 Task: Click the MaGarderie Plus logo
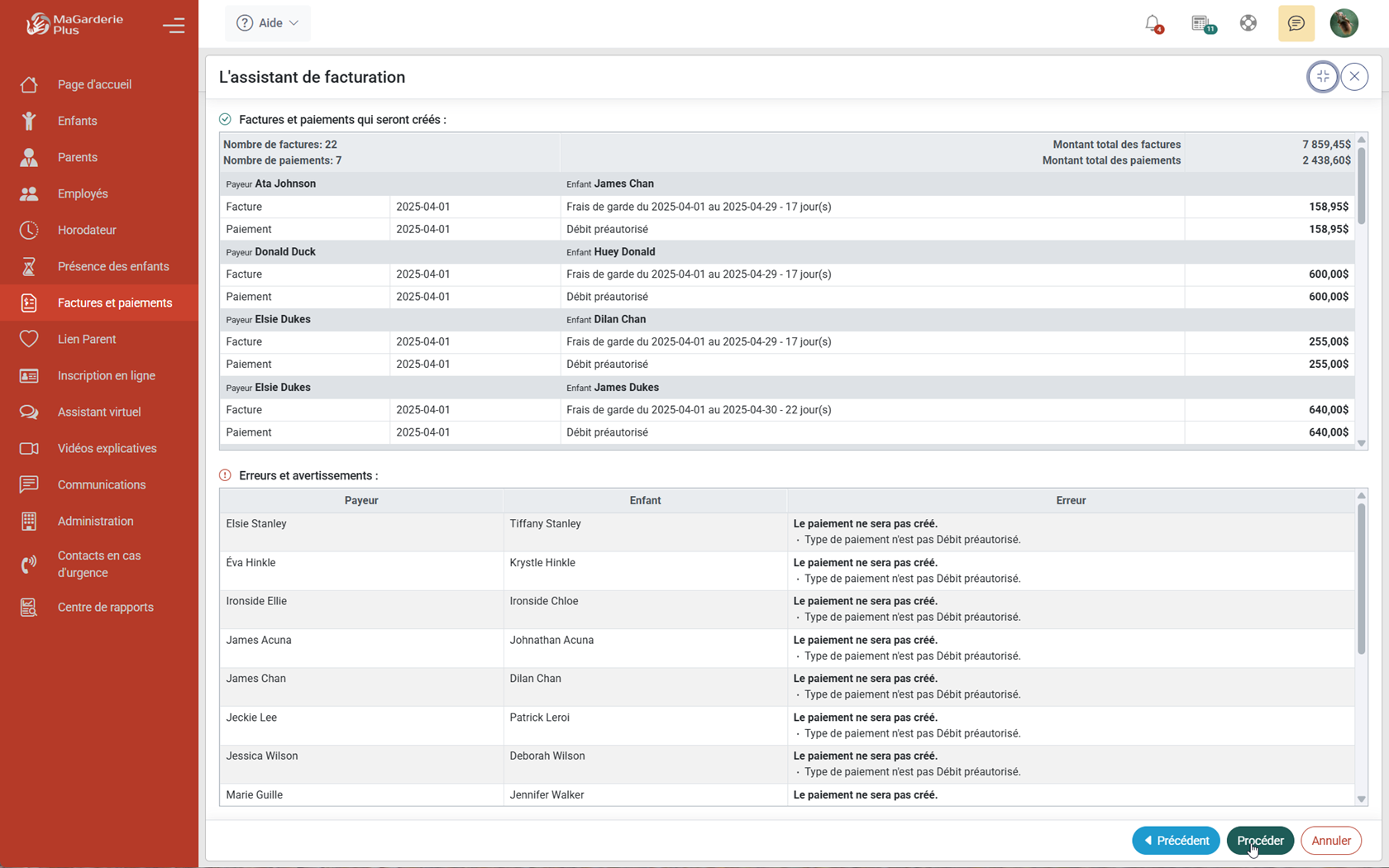[x=74, y=24]
